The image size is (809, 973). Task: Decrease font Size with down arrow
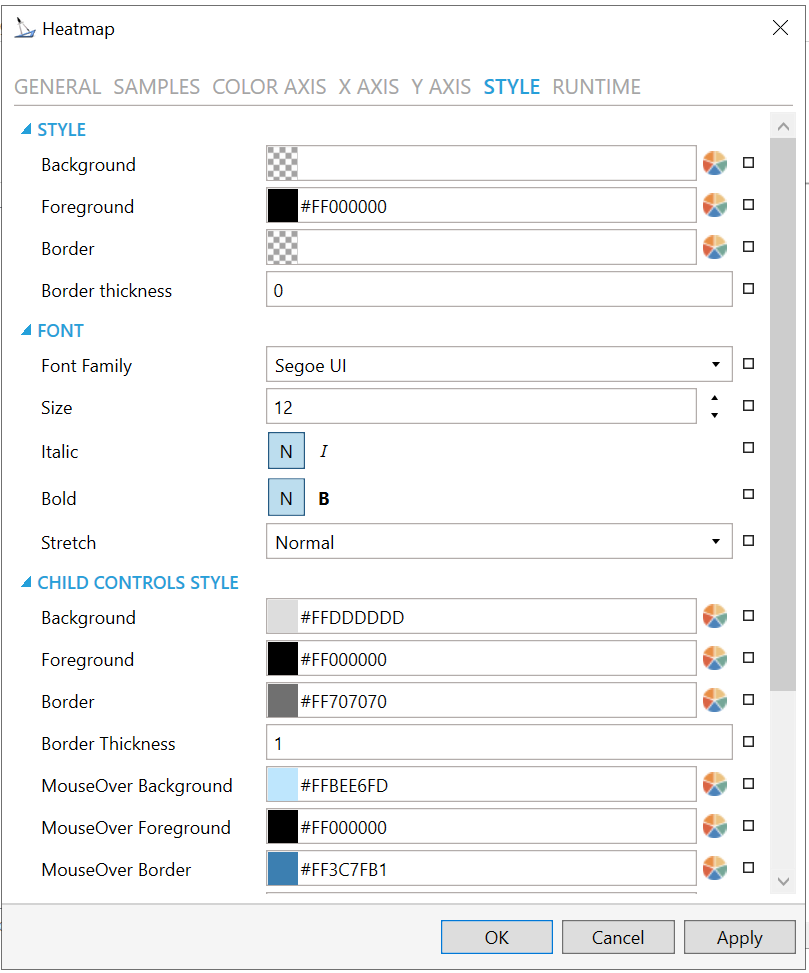pyautogui.click(x=715, y=415)
